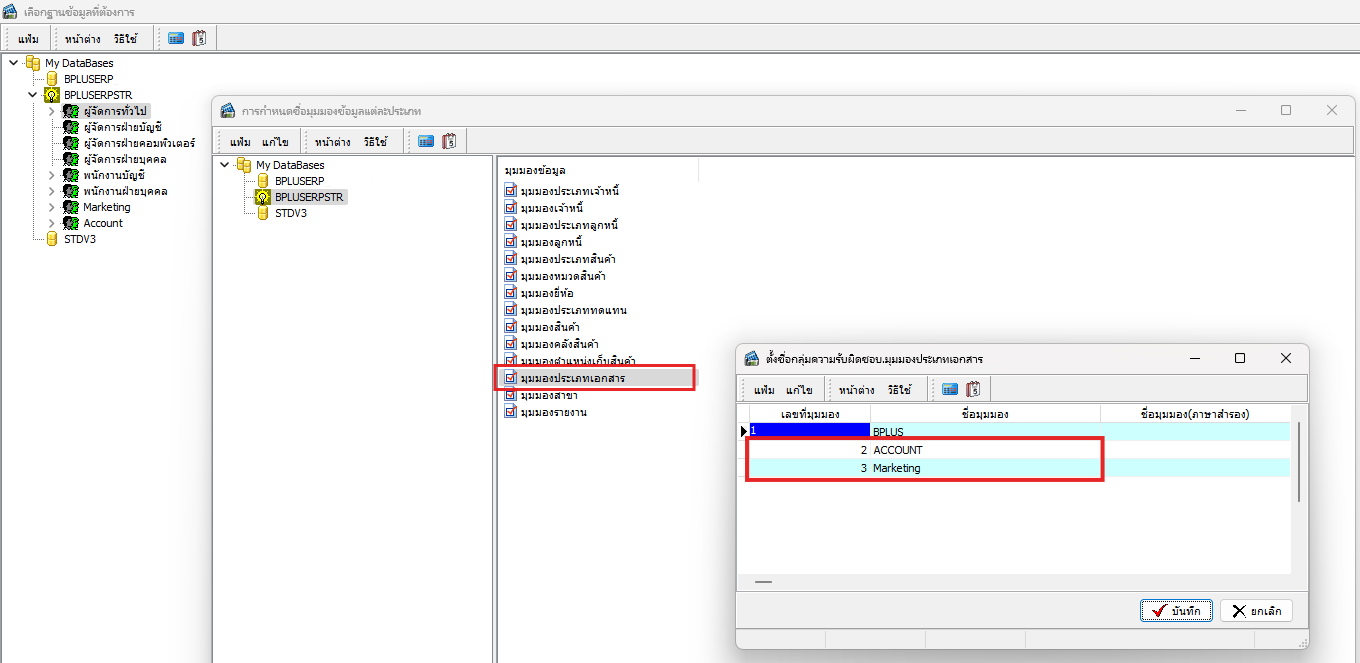The width and height of the screenshot is (1360, 663).
Task: Select the BPLUSERPSTR lightbulb database icon in the main tree
Action: point(51,95)
